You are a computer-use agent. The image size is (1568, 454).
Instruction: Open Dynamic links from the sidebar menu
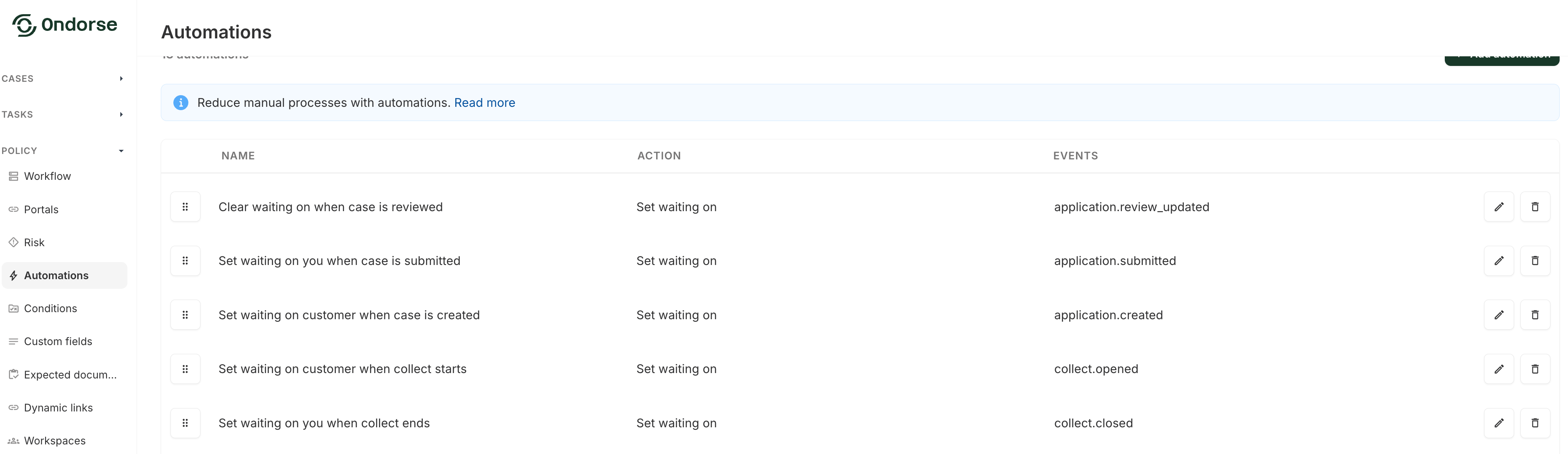[58, 407]
